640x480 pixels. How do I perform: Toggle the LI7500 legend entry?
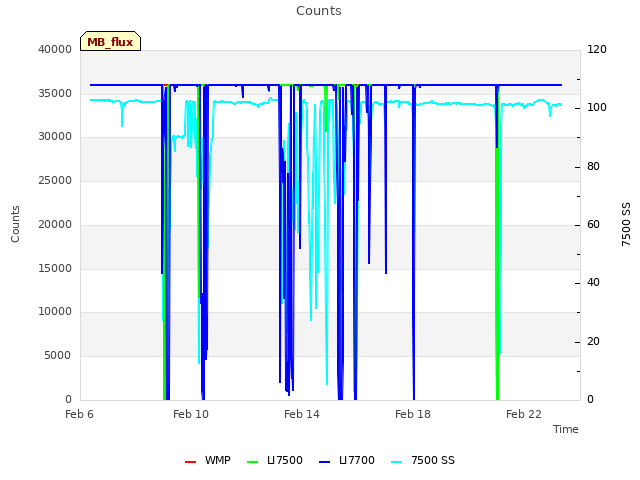click(275, 460)
